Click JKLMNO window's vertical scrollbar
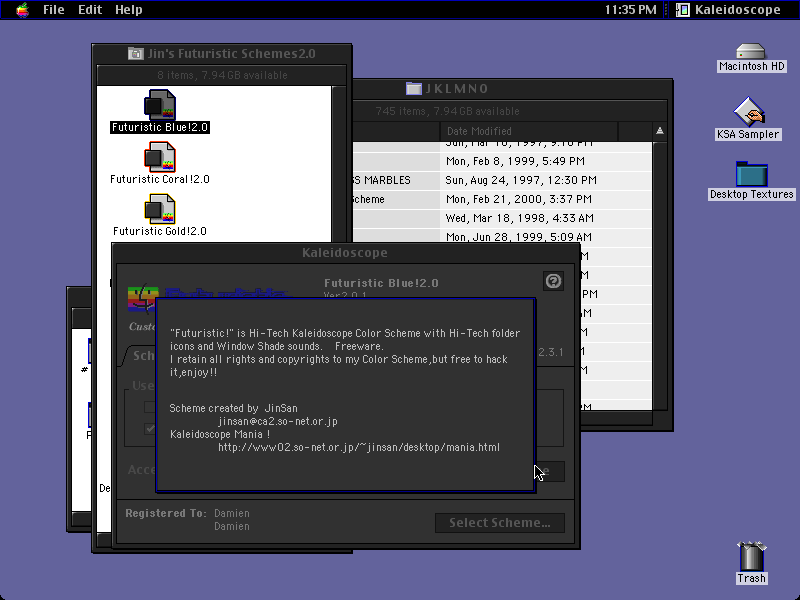The height and width of the screenshot is (600, 800). (660, 276)
